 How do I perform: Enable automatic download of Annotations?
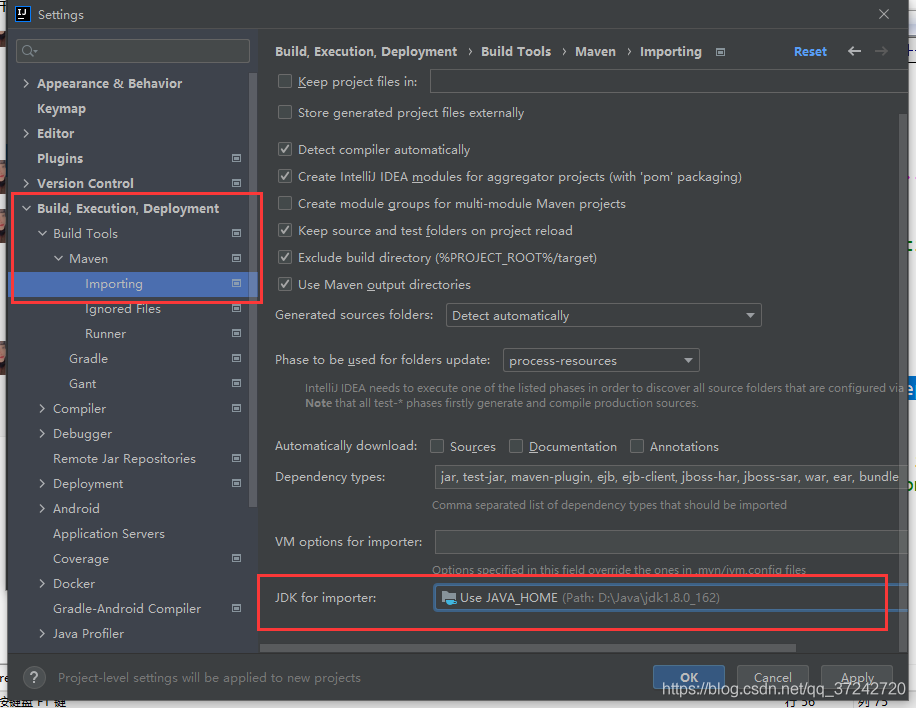pyautogui.click(x=637, y=446)
